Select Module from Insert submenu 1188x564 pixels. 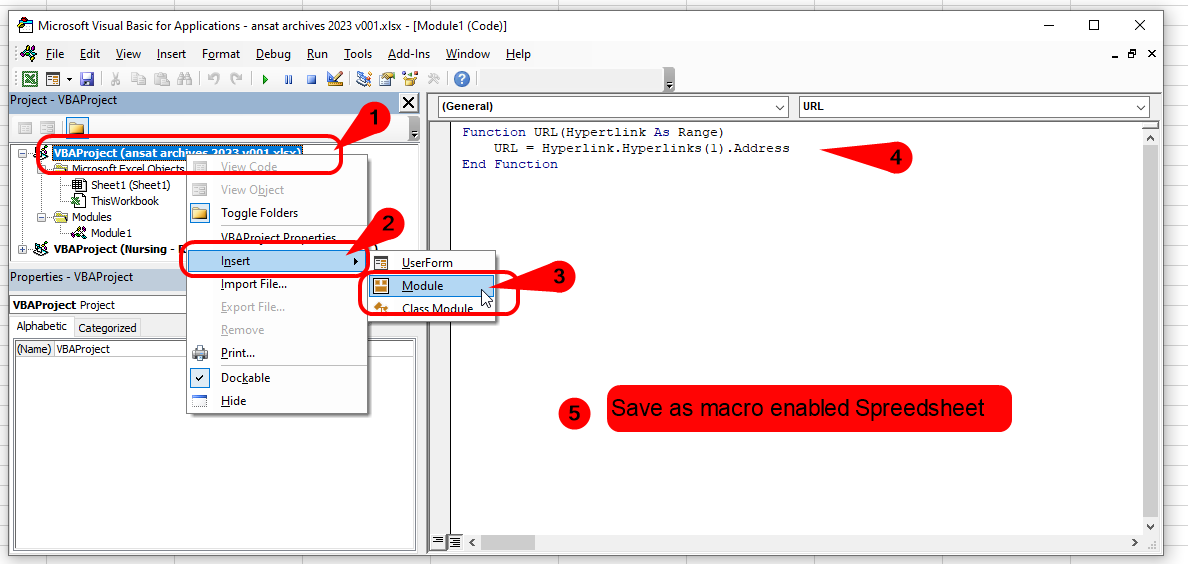click(431, 286)
